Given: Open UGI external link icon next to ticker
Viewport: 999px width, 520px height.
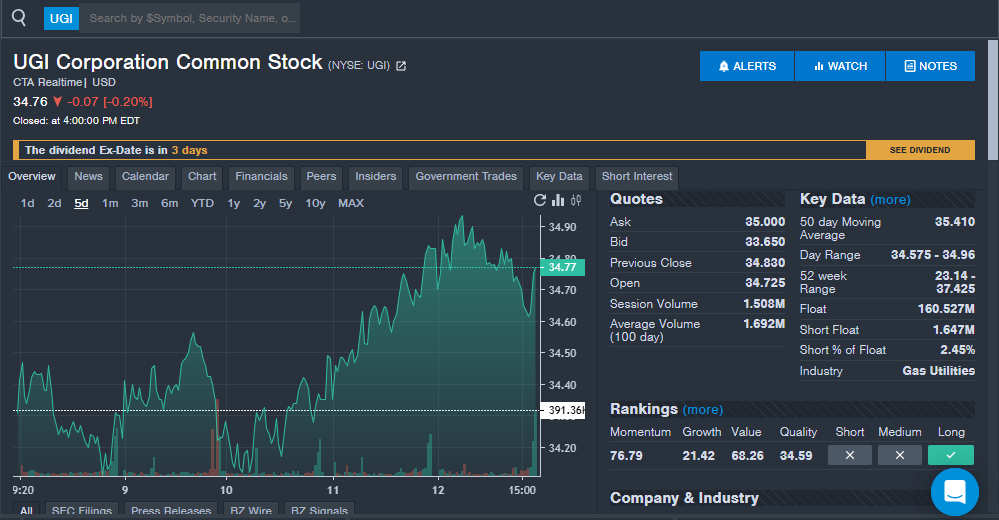Looking at the screenshot, I should 401,66.
